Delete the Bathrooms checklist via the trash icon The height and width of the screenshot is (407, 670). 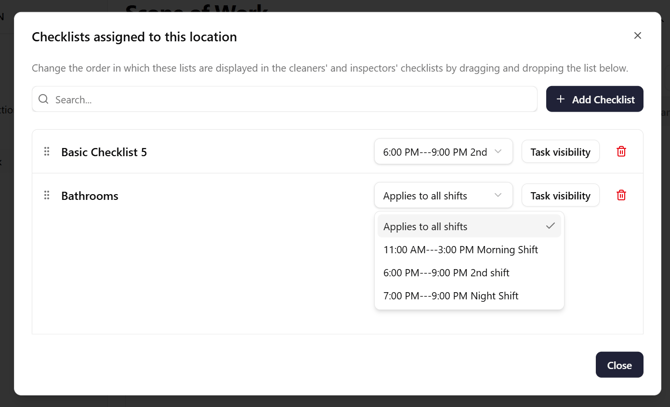tap(621, 196)
